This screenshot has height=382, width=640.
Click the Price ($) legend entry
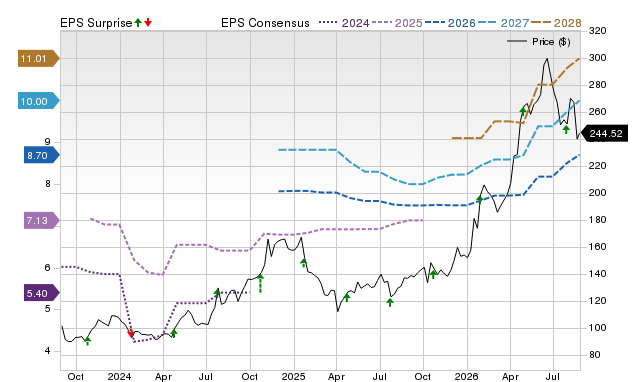539,42
